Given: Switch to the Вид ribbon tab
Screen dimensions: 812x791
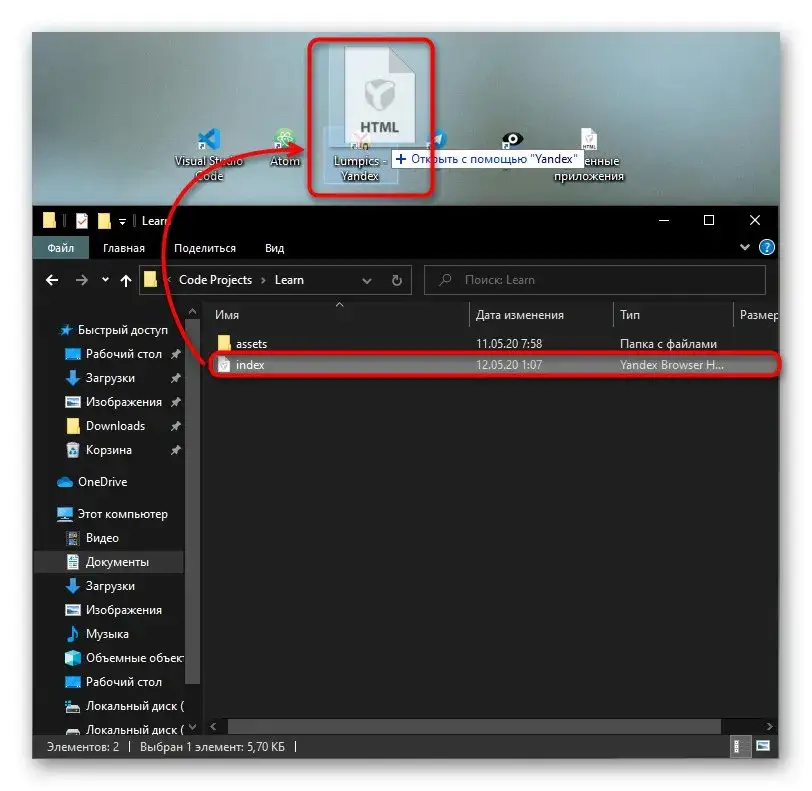Looking at the screenshot, I should pyautogui.click(x=274, y=248).
